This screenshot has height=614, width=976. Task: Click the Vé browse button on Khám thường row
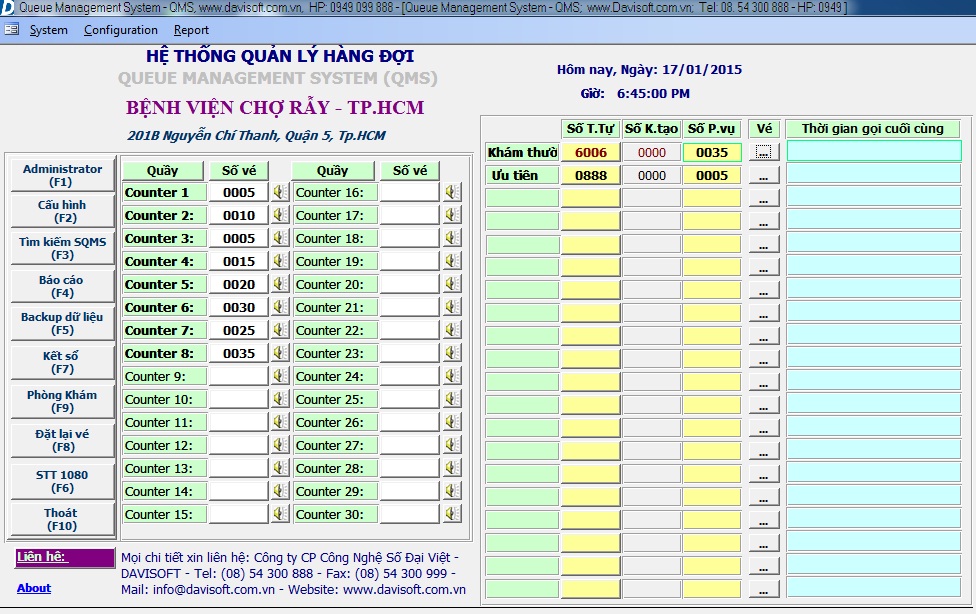pos(763,152)
